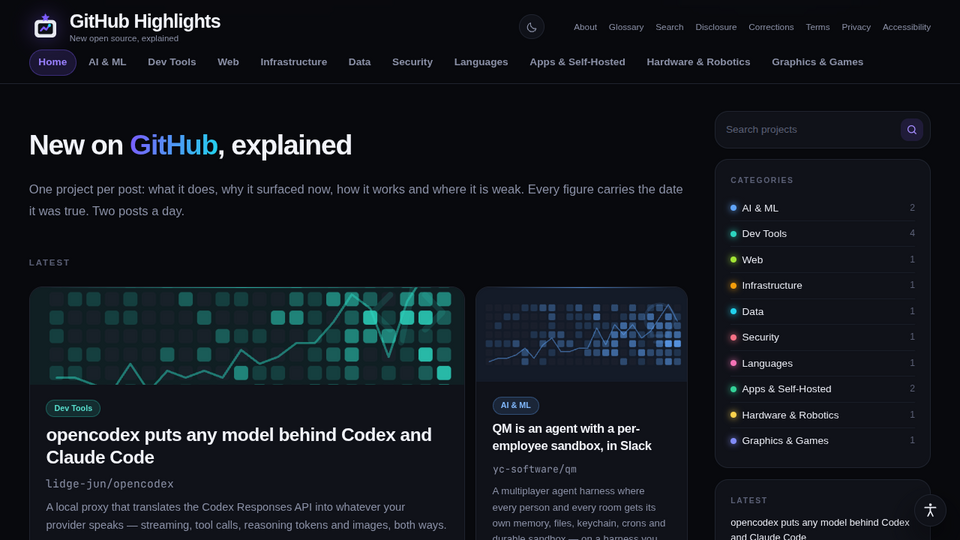960x540 pixels.
Task: Open the opencodex article headline in main card
Action: tap(239, 446)
